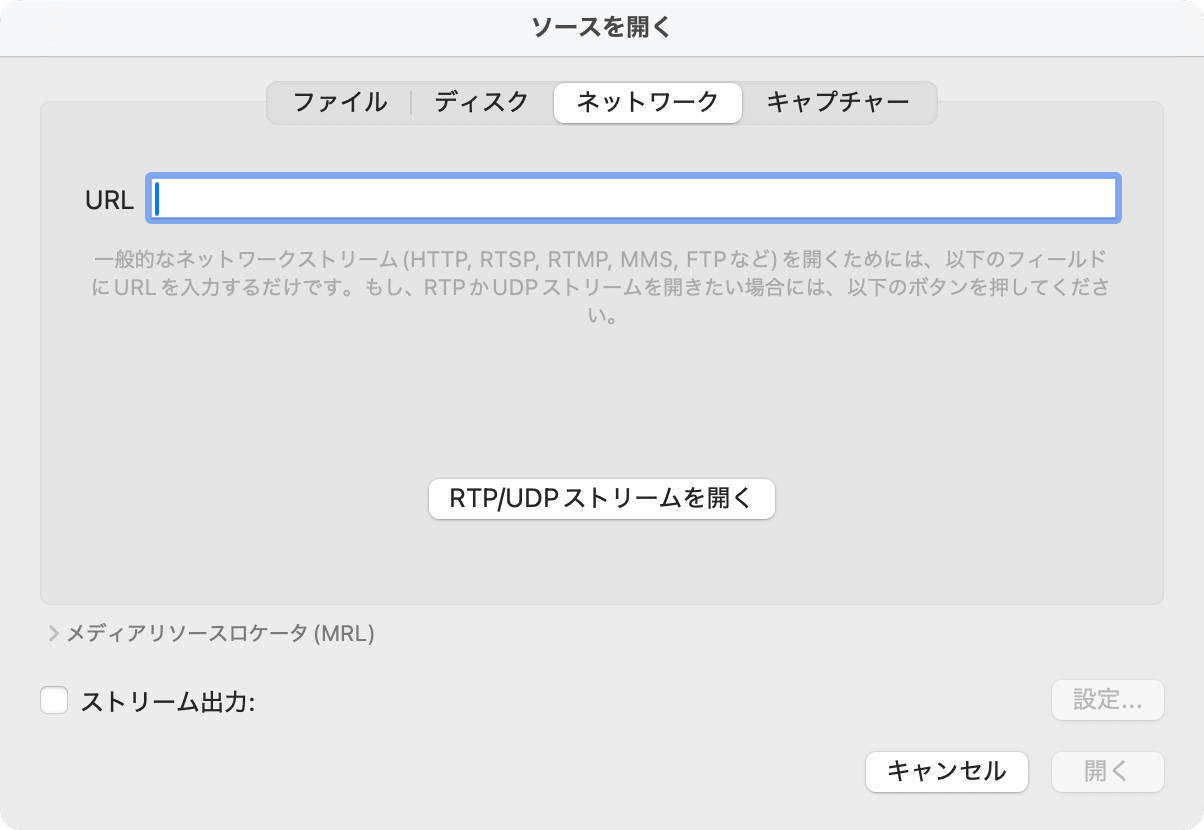This screenshot has height=830, width=1204.
Task: Click the キャンセル button
Action: (x=946, y=771)
